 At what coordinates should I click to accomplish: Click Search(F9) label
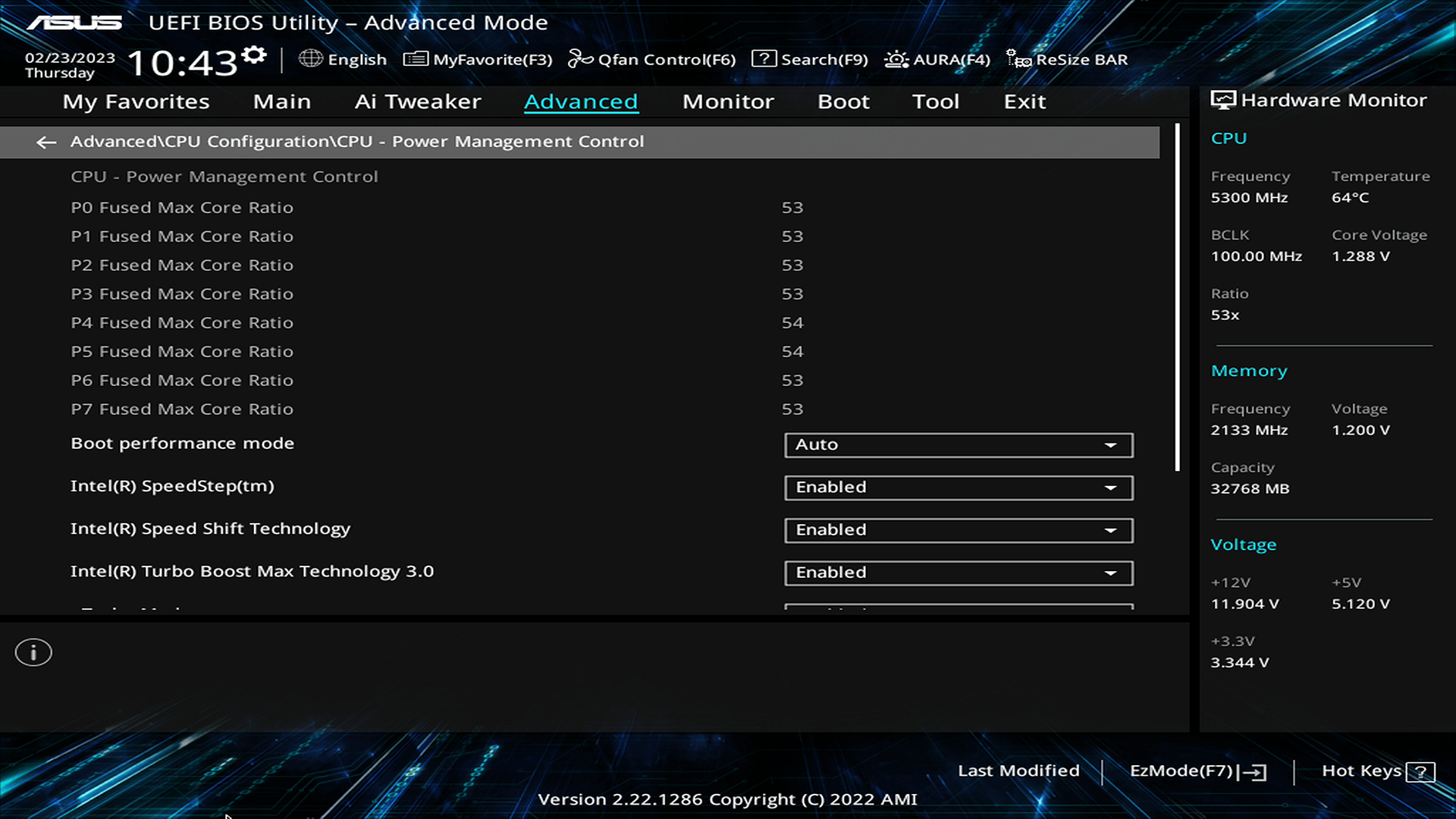(x=824, y=59)
